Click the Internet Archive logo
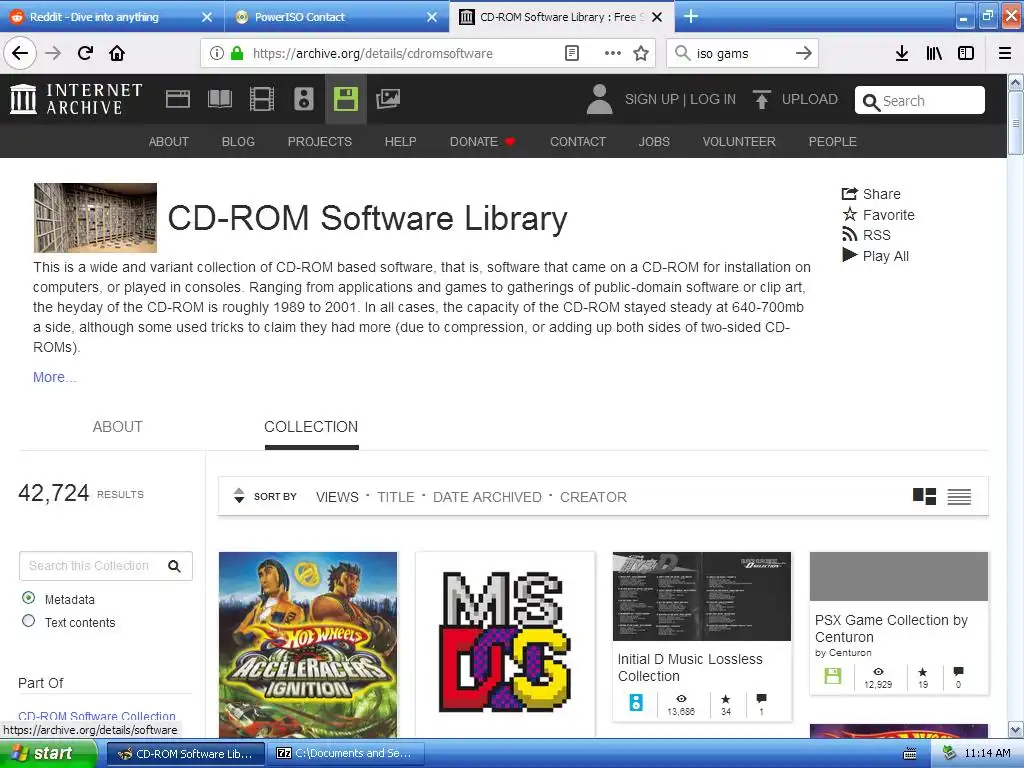Image resolution: width=1024 pixels, height=768 pixels. tap(76, 99)
